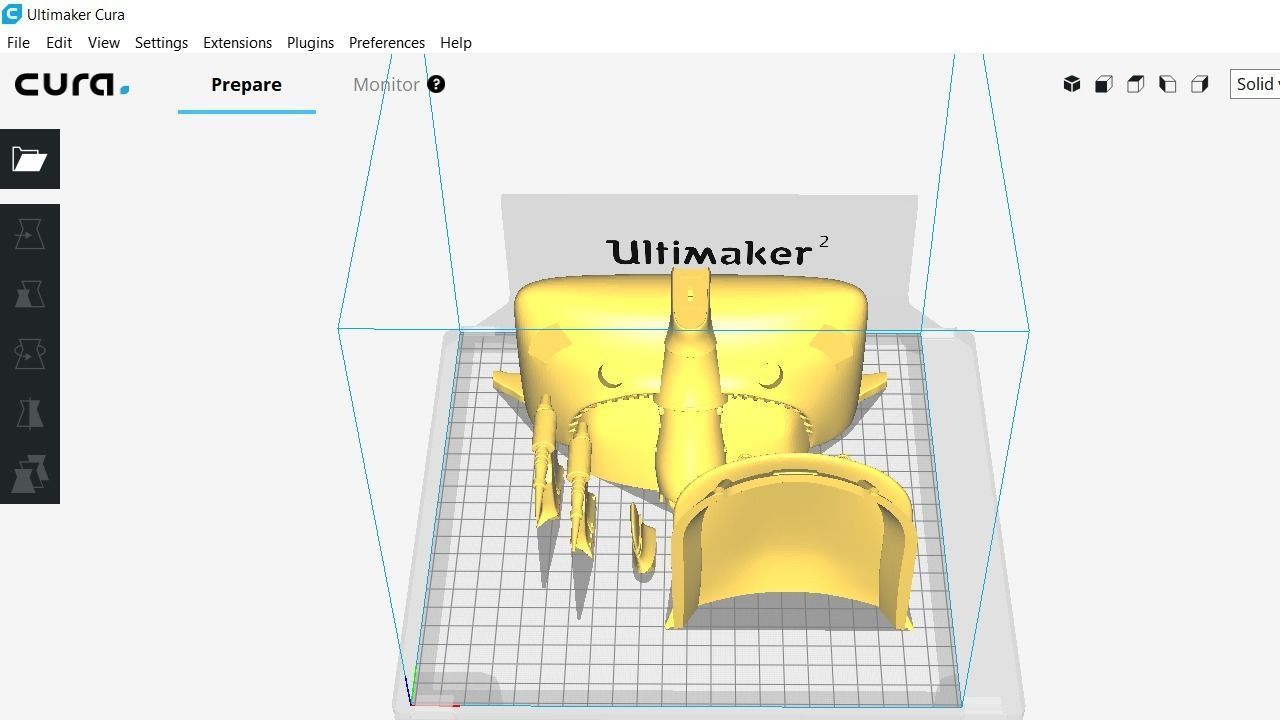Click the Monitor help question mark icon
Viewport: 1280px width, 720px height.
(436, 84)
